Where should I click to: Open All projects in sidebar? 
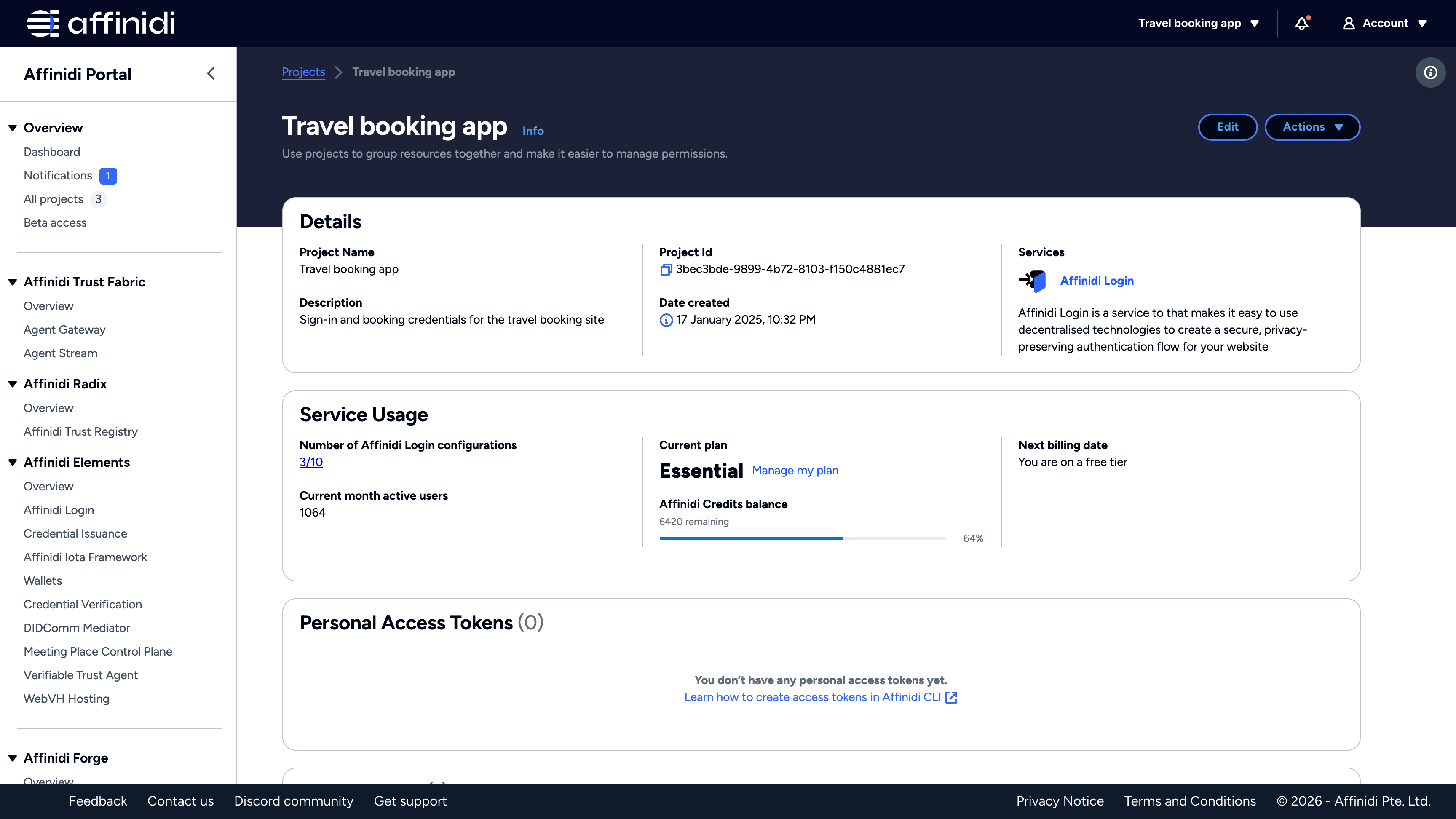pyautogui.click(x=53, y=200)
